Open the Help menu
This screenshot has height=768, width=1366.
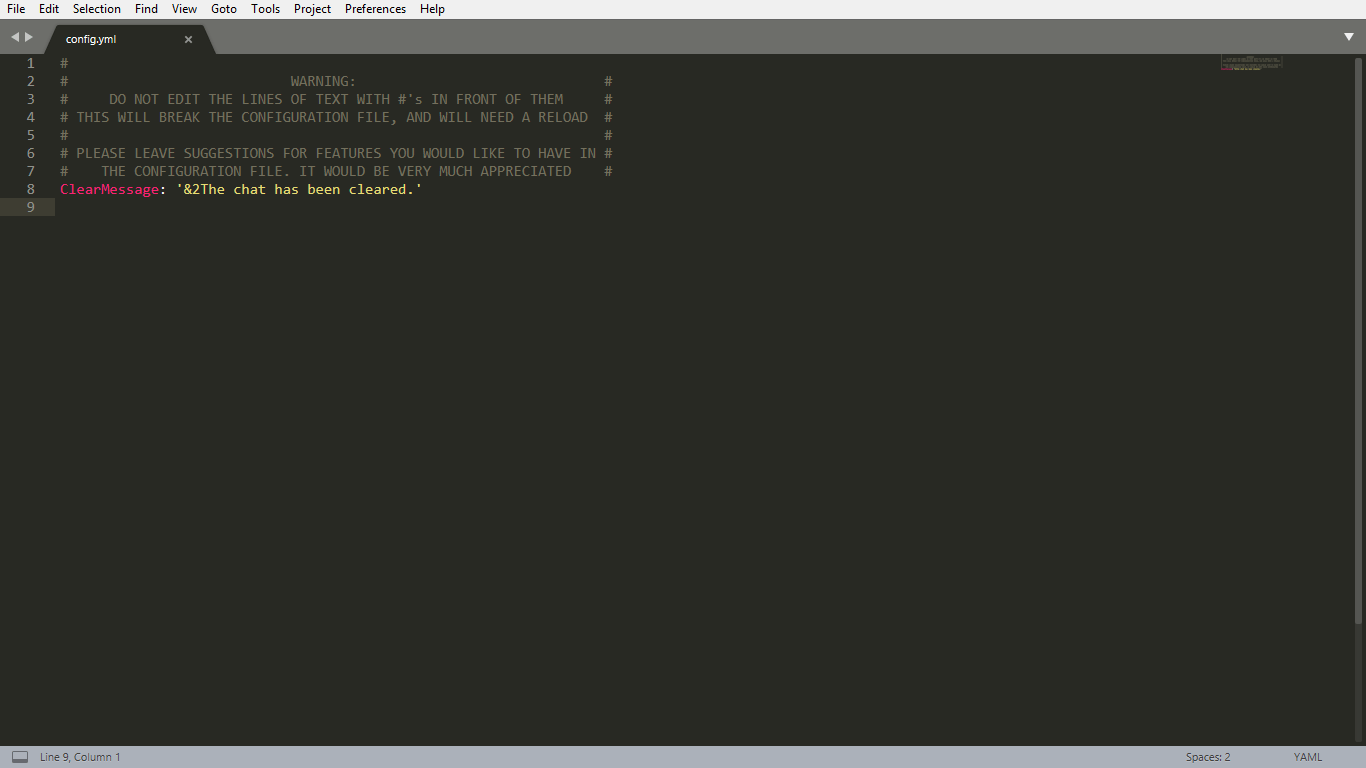432,9
